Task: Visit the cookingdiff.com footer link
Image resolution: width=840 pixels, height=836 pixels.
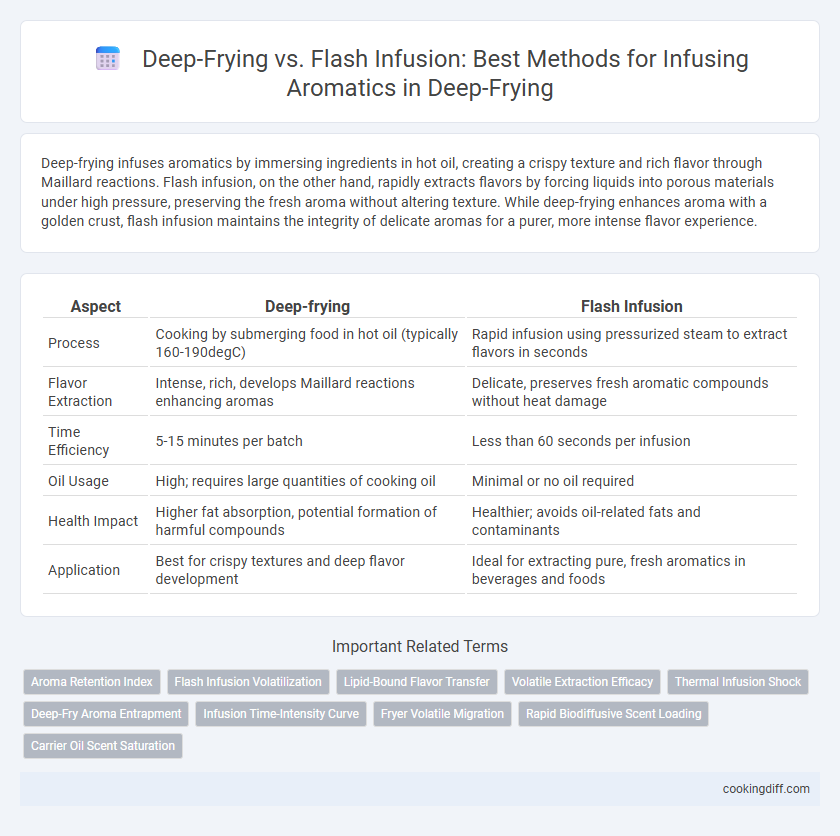Action: 766,789
